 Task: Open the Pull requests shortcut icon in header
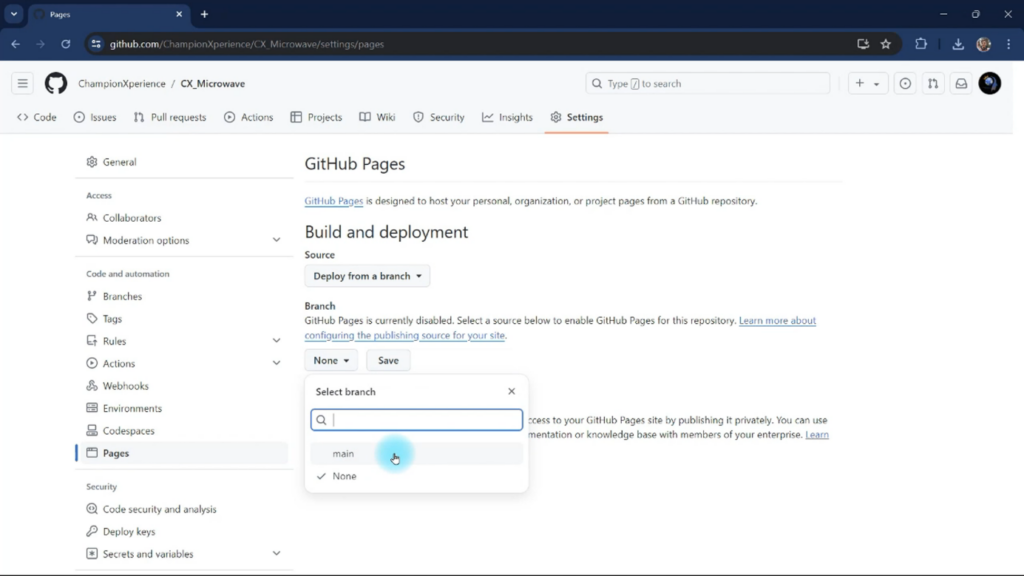pyautogui.click(x=933, y=84)
